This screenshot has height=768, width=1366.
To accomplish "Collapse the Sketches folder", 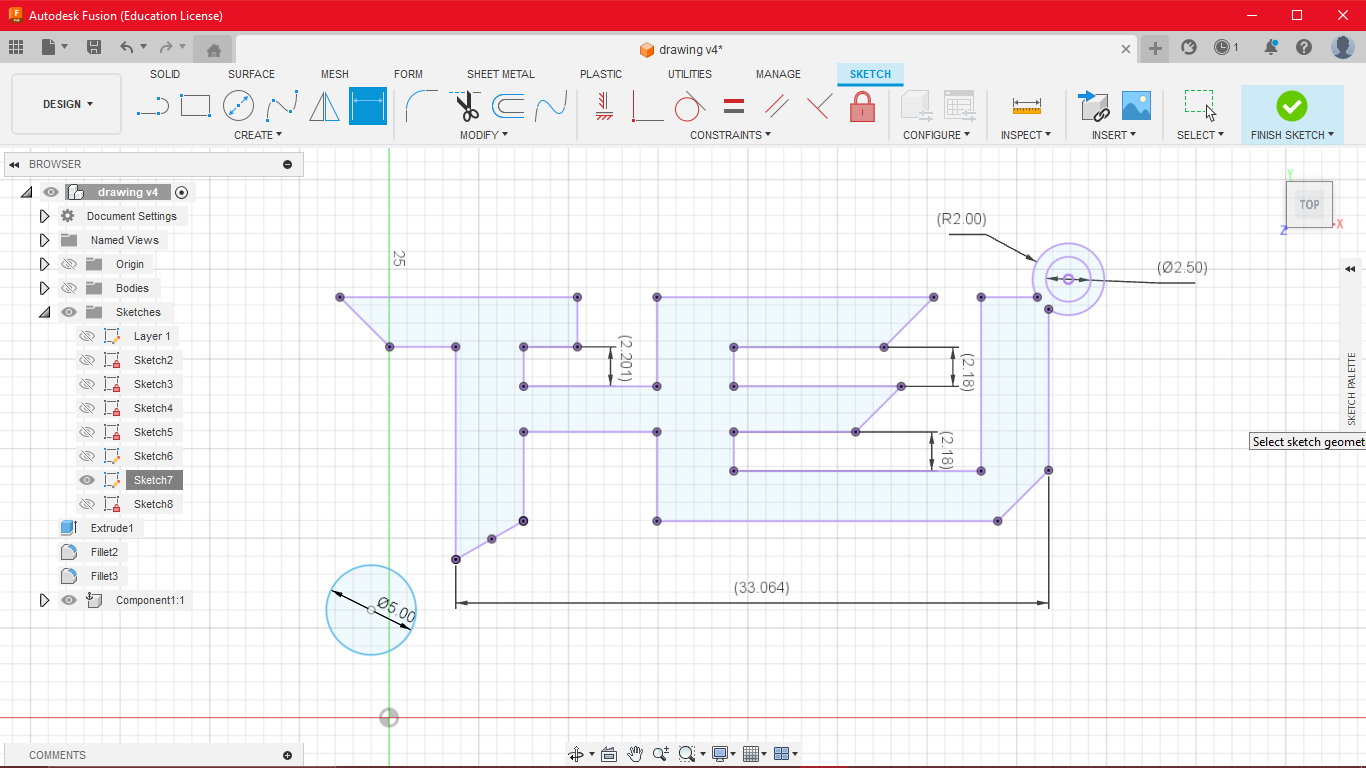I will tap(44, 312).
